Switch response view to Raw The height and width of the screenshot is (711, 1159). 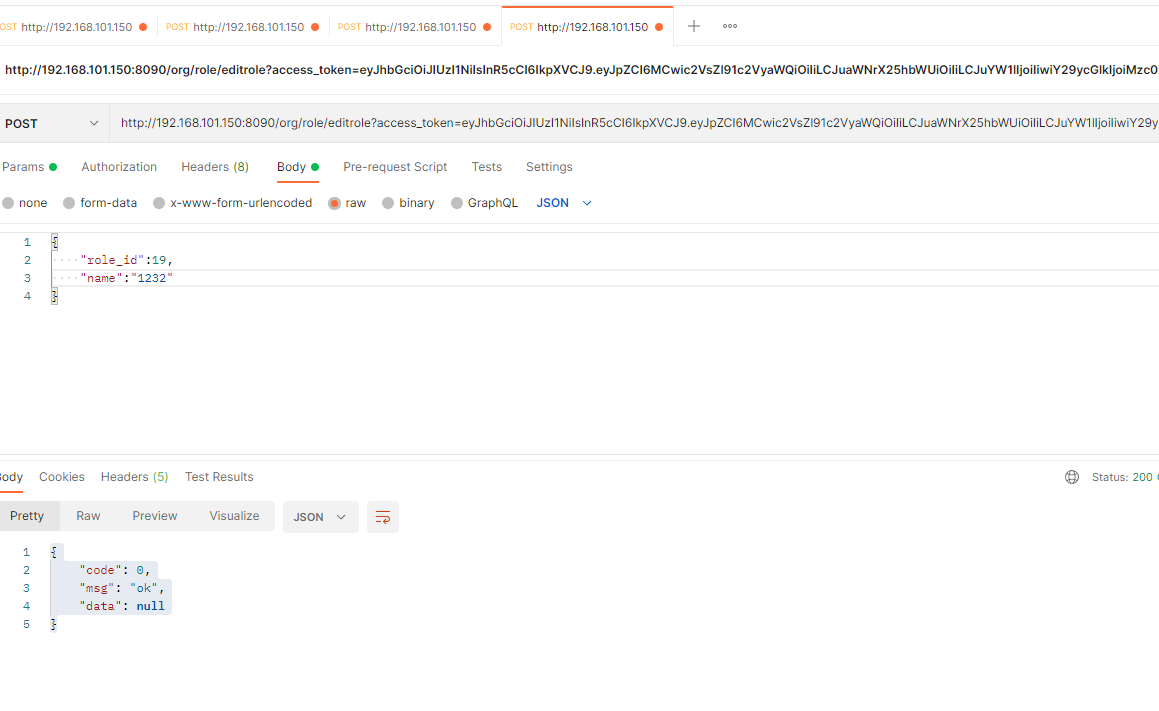pos(88,516)
